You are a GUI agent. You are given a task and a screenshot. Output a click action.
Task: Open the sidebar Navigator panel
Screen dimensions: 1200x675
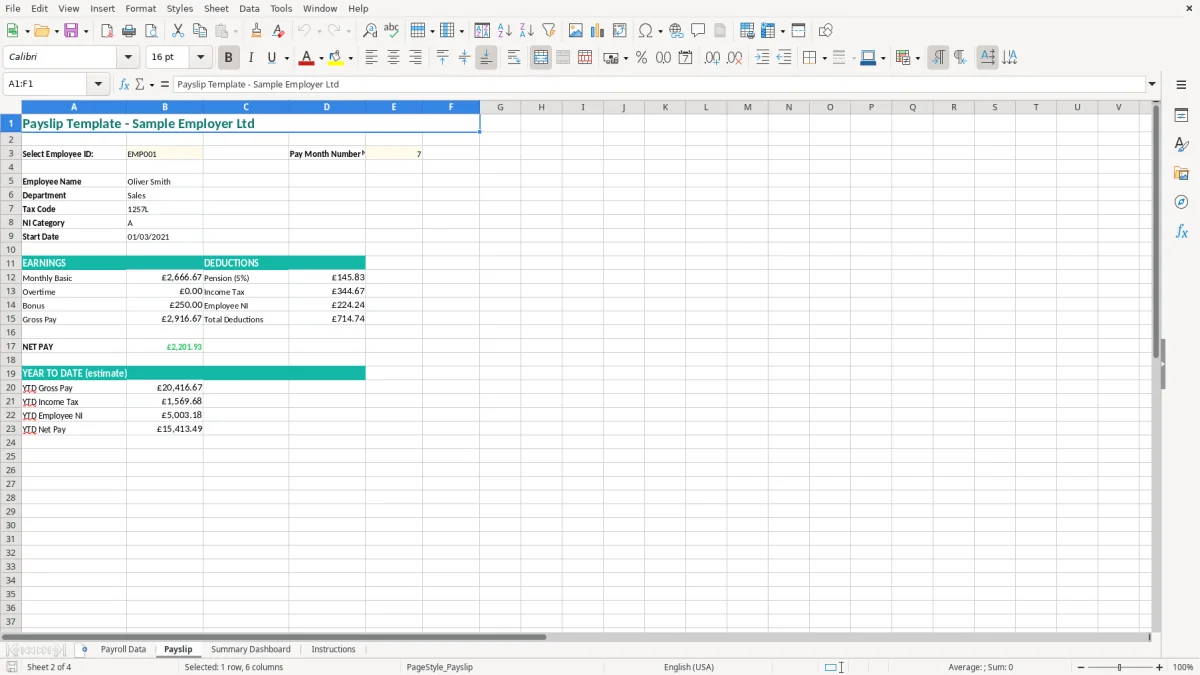(1181, 202)
